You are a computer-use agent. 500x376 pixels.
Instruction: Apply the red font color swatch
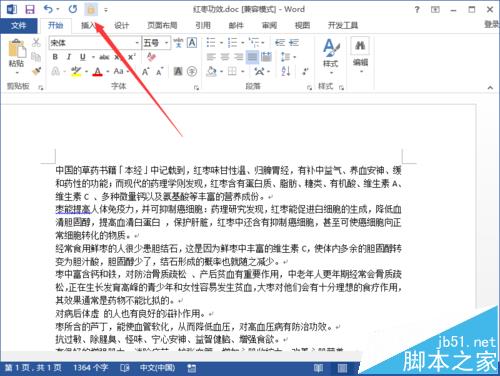coord(97,71)
